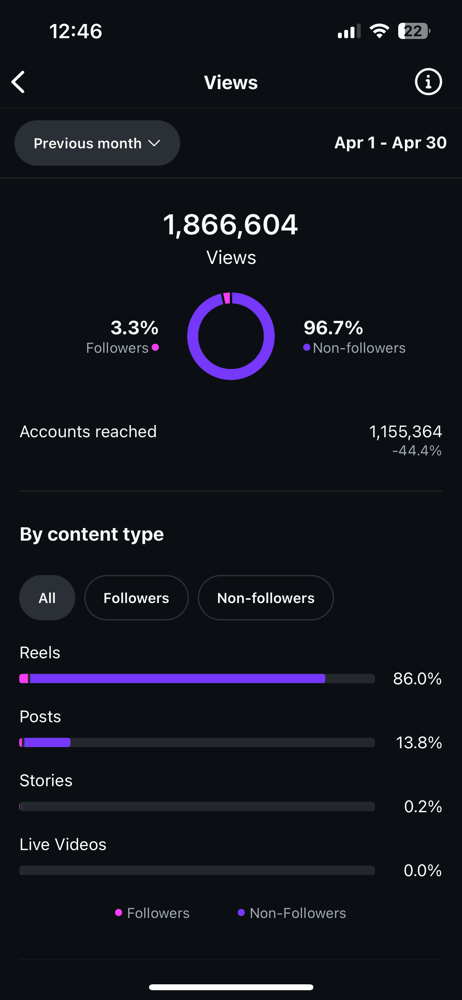Tap the Accounts reached row

click(231, 441)
